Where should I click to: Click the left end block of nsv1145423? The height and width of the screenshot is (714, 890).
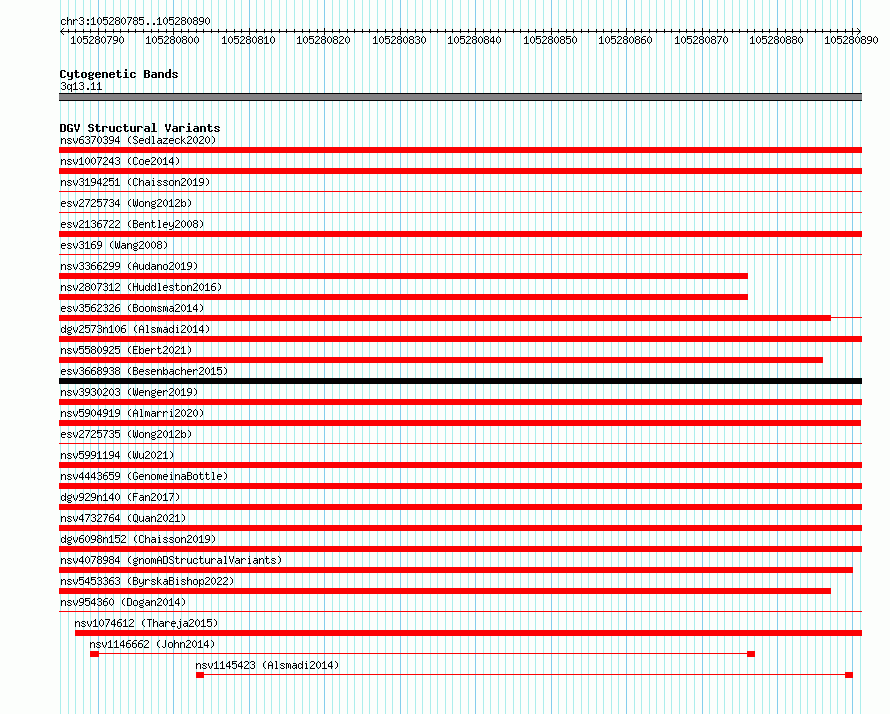click(x=200, y=675)
